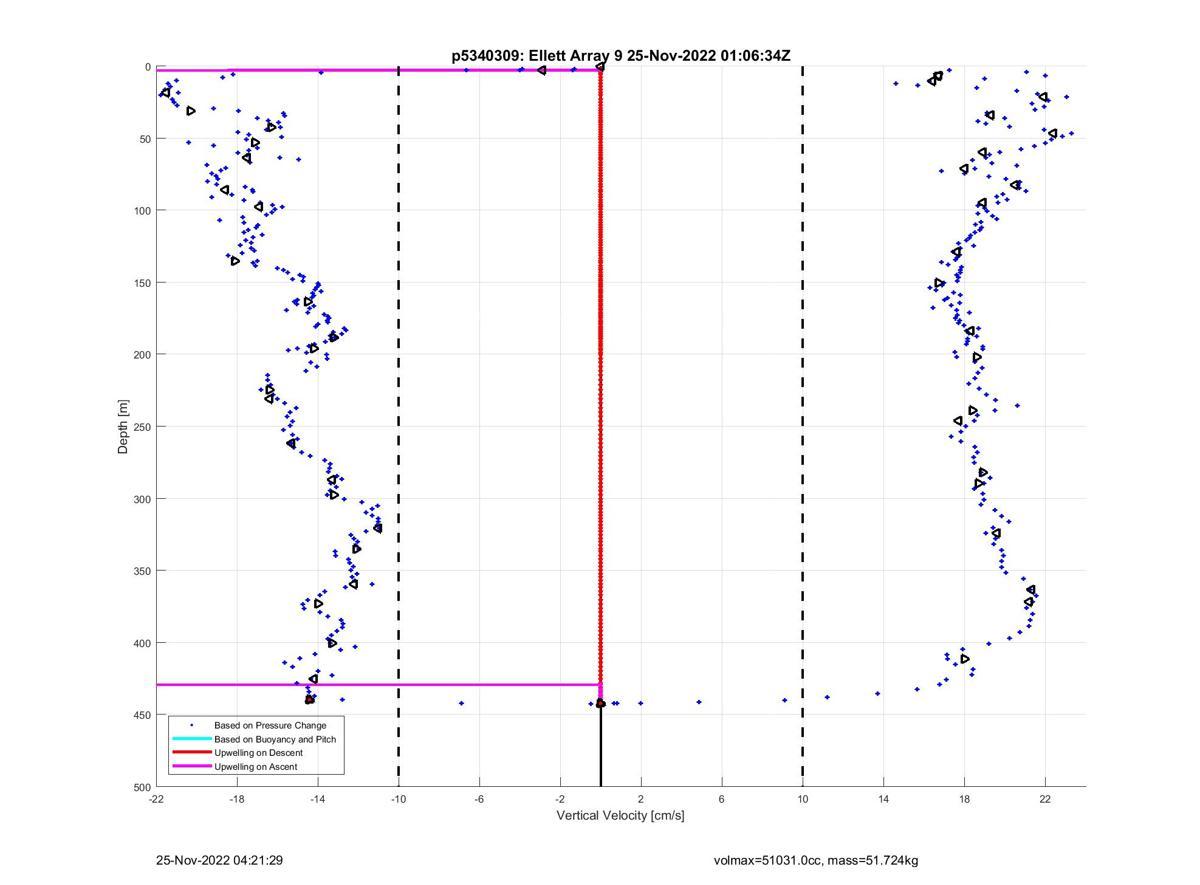1200x885 pixels.
Task: Click the x-axis tick label '6'
Action: (x=722, y=799)
